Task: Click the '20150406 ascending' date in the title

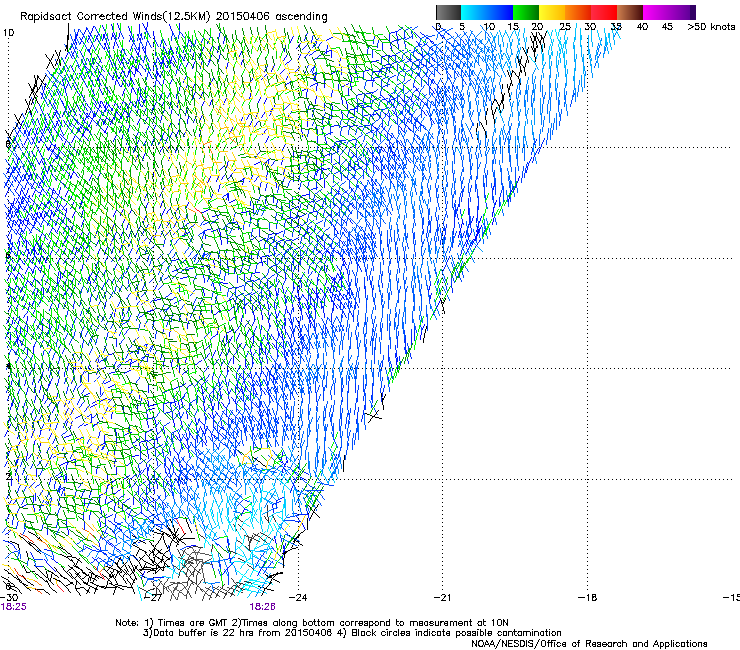Action: coord(272,16)
